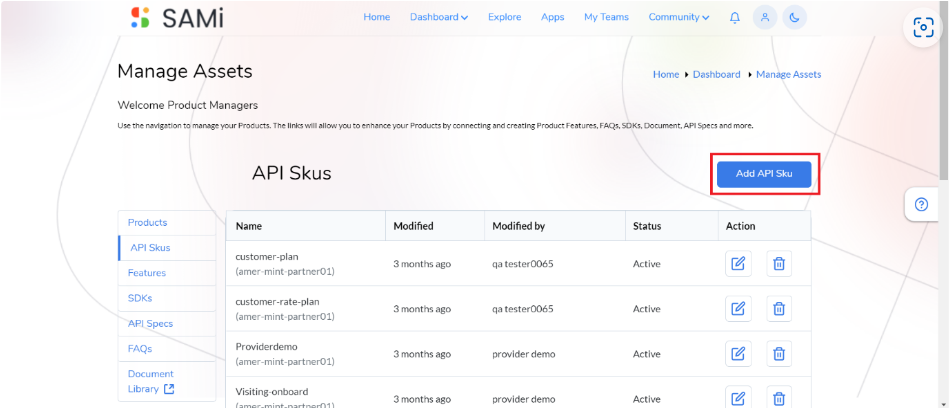Click the Add API Sku button
951x412 pixels.
(x=764, y=174)
